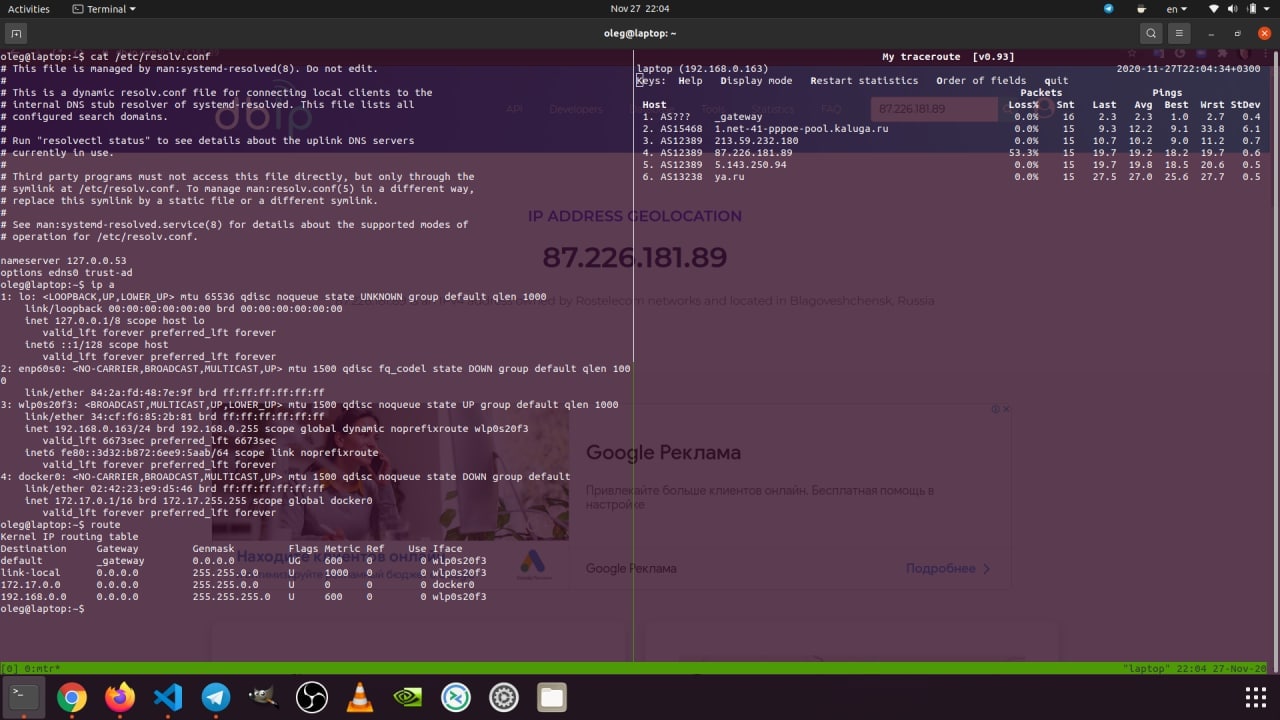This screenshot has height=720, width=1280.
Task: Launch GIMP from the dock
Action: (x=264, y=697)
